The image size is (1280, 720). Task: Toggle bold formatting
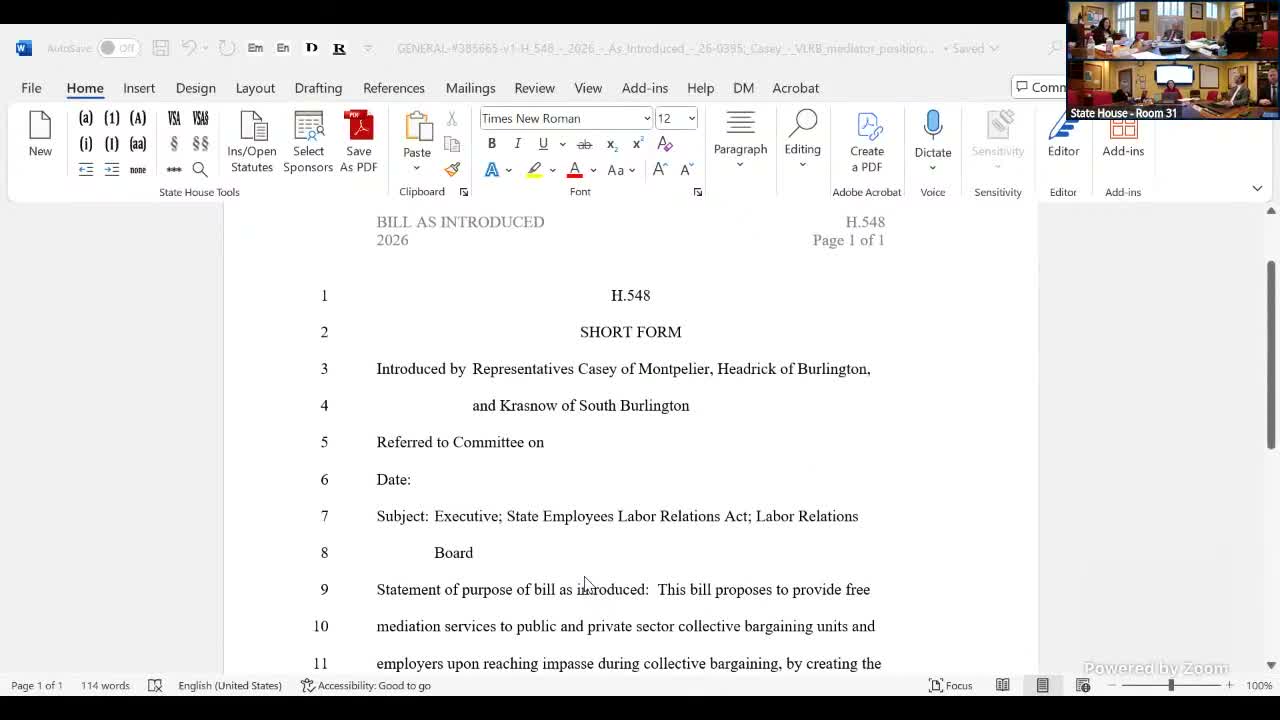(x=491, y=144)
